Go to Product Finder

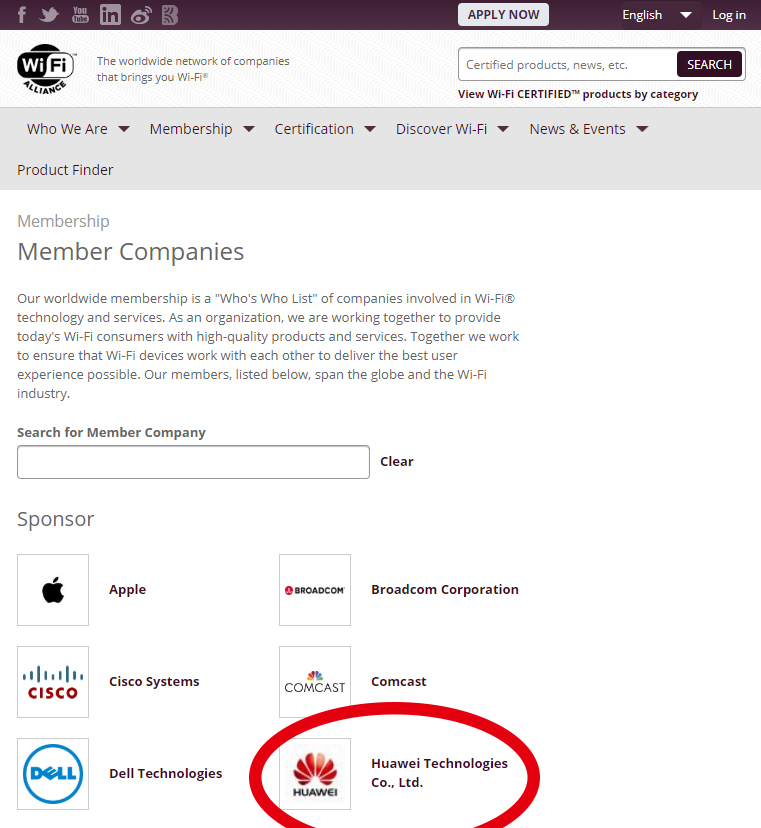click(x=65, y=170)
